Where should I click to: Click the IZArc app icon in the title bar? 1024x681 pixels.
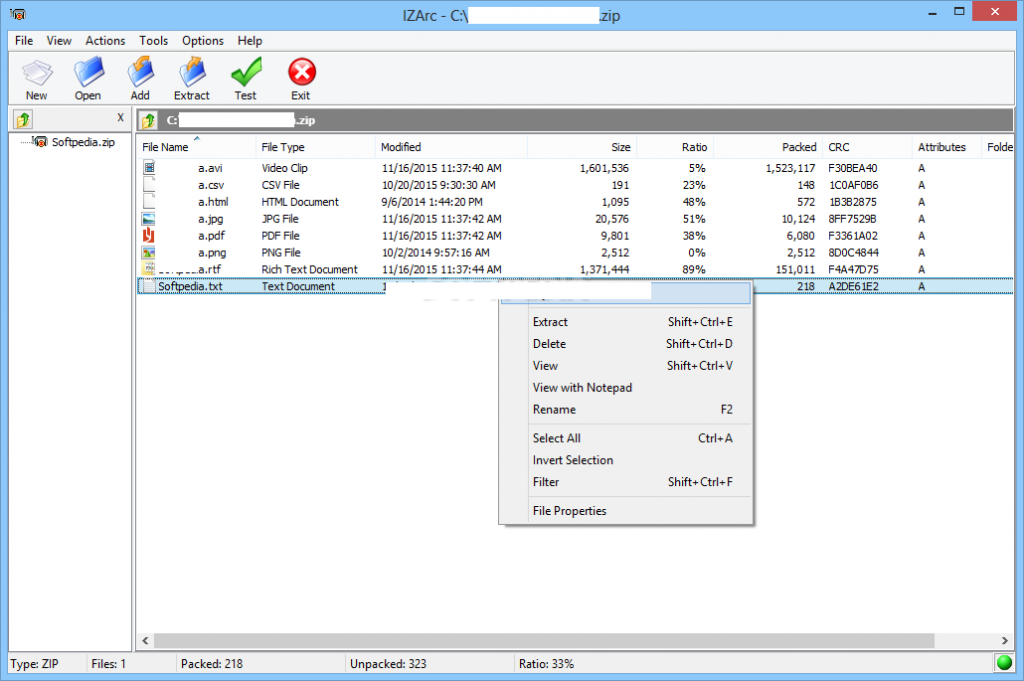click(x=18, y=14)
